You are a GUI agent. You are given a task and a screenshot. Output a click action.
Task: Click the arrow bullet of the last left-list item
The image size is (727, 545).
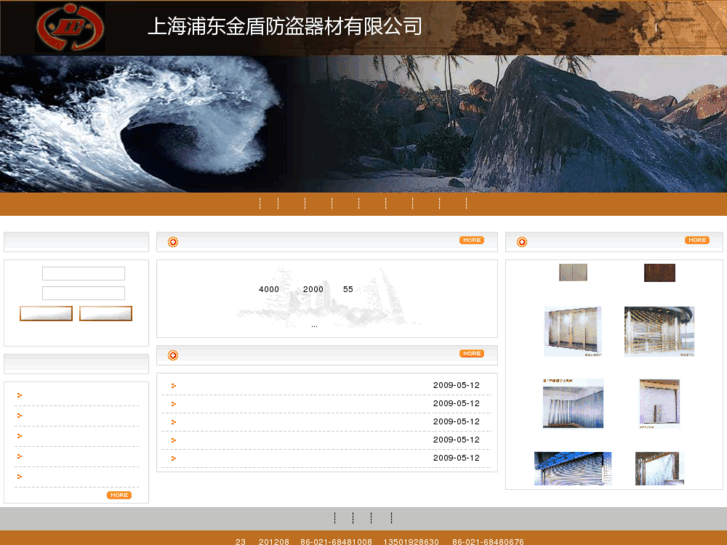pyautogui.click(x=19, y=476)
